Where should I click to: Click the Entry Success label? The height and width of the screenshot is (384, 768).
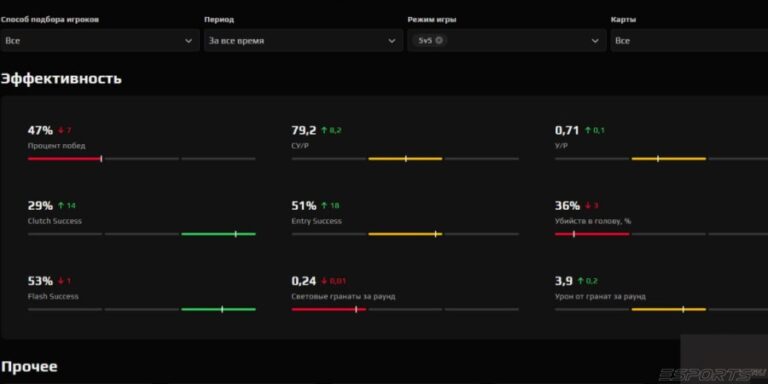point(316,221)
